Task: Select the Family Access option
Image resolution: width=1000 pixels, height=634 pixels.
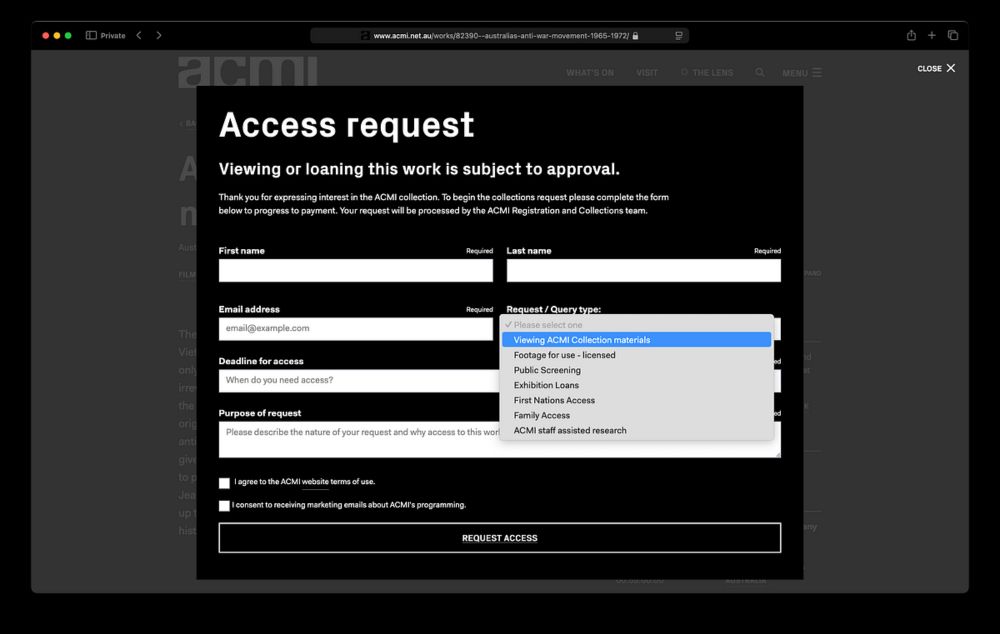Action: 636,415
